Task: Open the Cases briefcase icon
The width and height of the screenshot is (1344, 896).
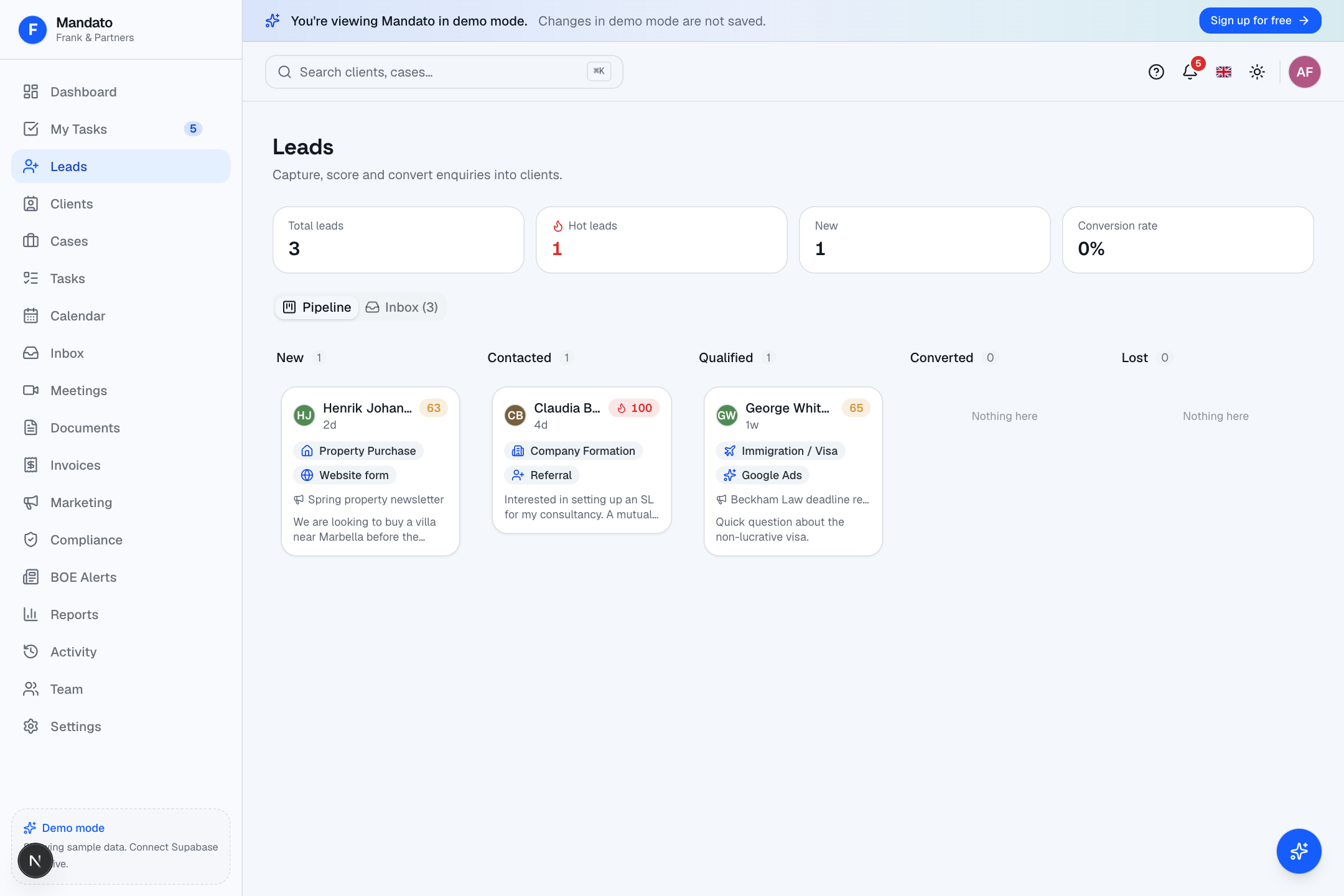Action: click(x=30, y=241)
